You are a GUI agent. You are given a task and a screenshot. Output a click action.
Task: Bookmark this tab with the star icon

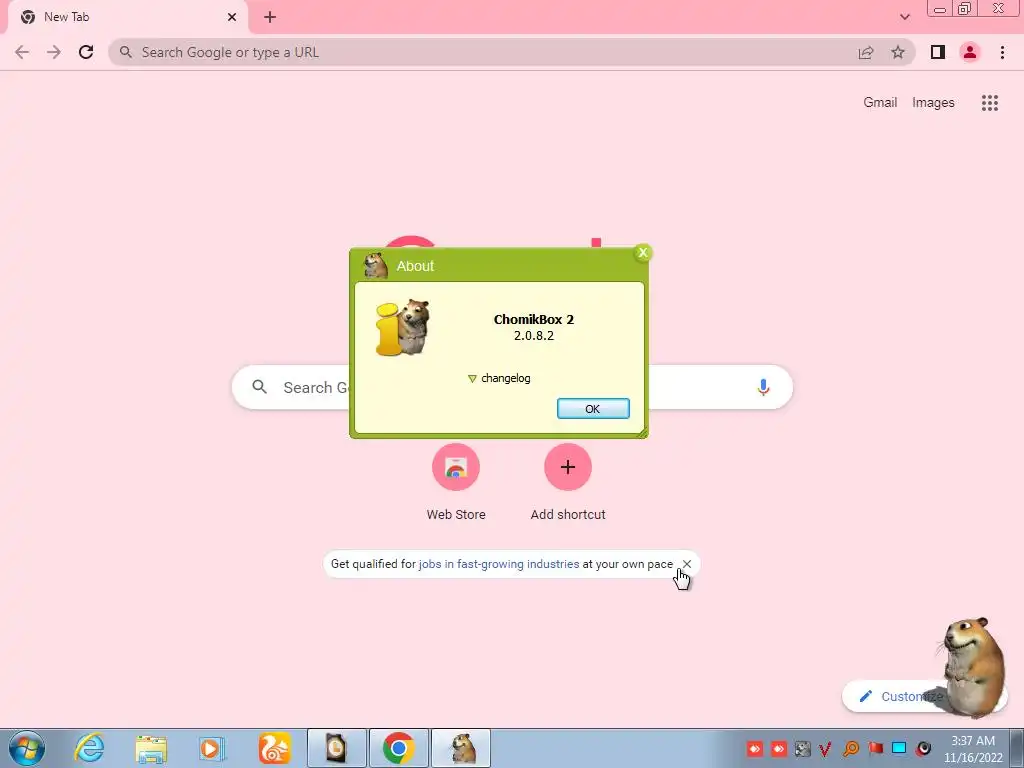pyautogui.click(x=898, y=52)
